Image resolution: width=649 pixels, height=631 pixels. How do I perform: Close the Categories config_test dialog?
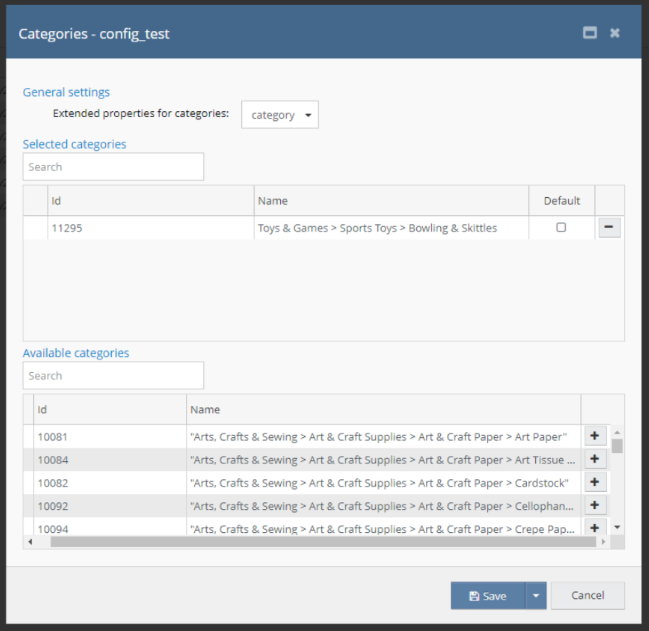[x=615, y=33]
